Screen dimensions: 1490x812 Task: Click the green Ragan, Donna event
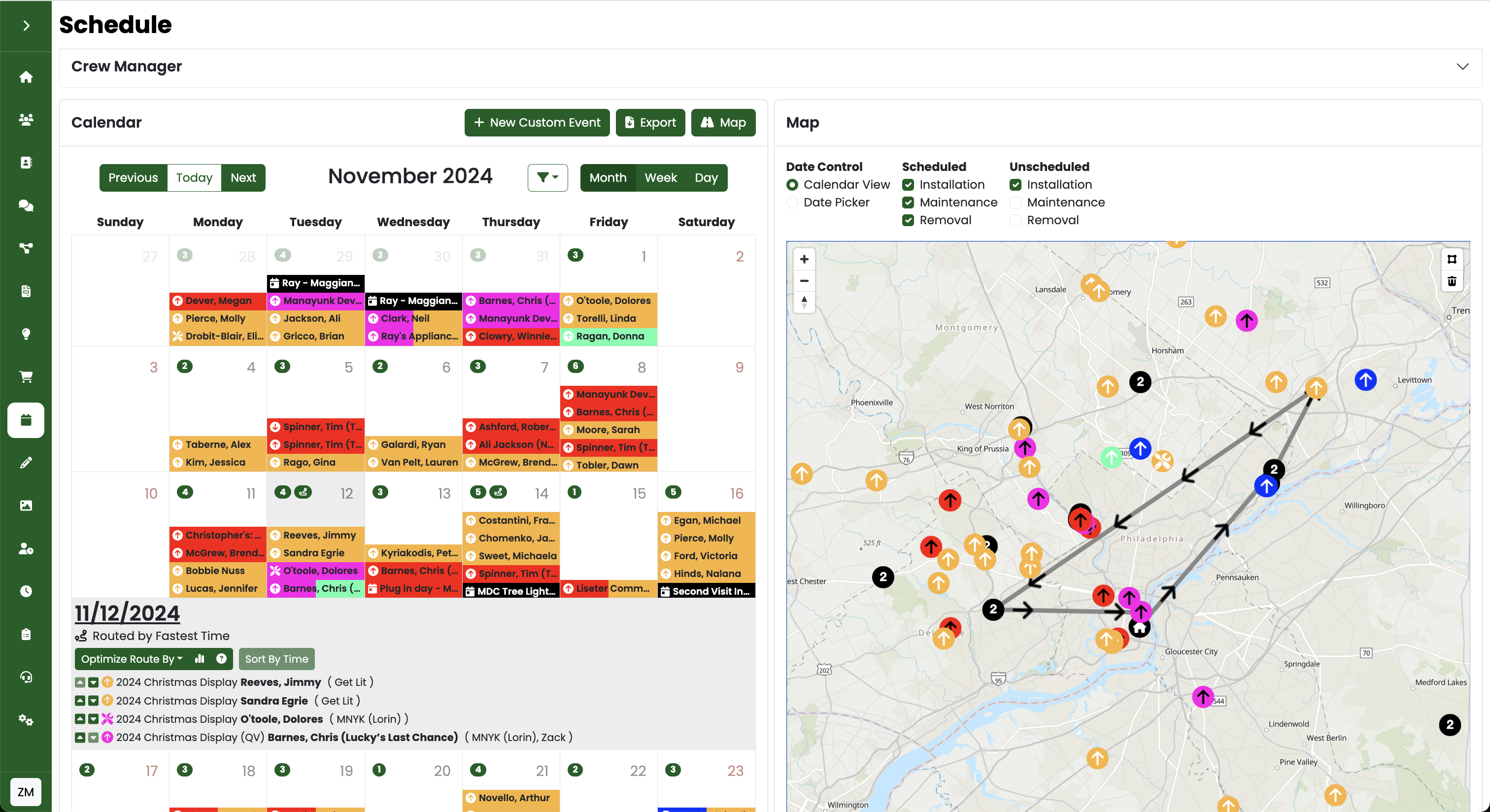(x=609, y=336)
